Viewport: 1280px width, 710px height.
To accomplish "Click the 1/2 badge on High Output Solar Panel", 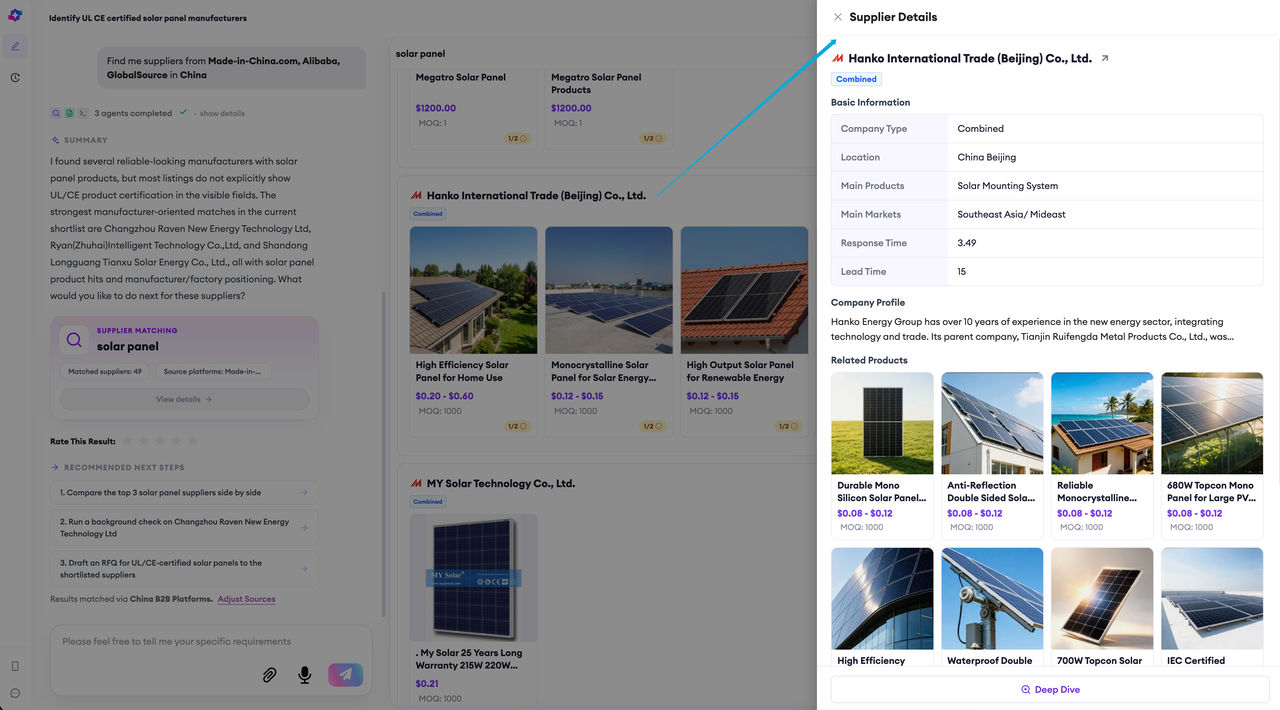I will point(788,426).
